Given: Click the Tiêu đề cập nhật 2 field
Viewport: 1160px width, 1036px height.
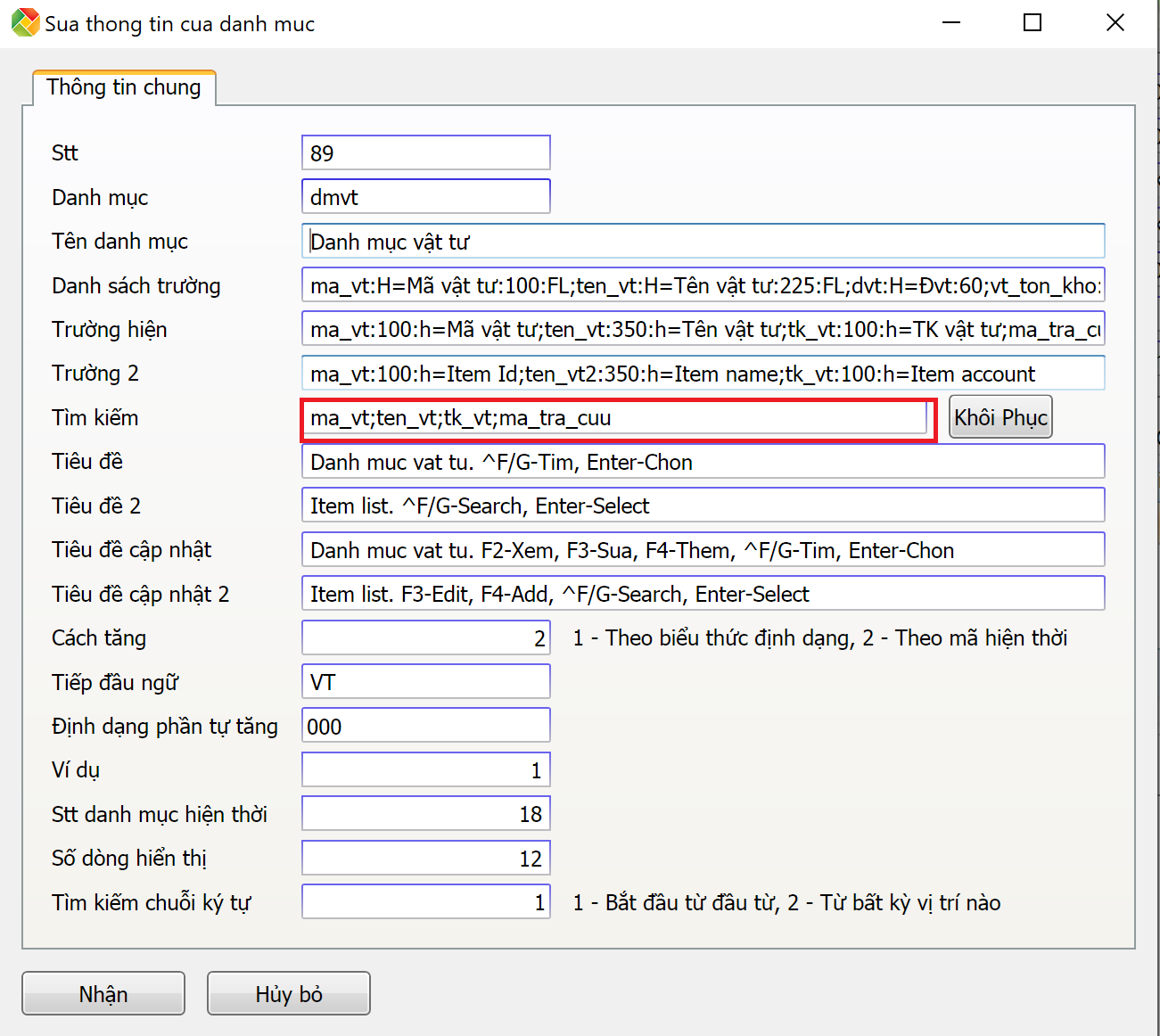Looking at the screenshot, I should click(703, 594).
